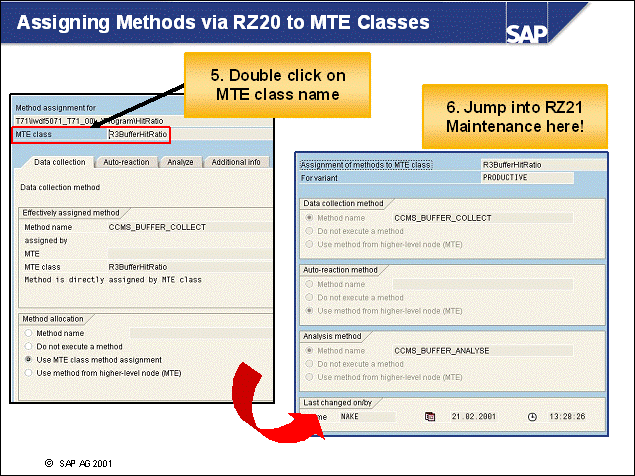The width and height of the screenshot is (635, 476).
Task: Select 'Use MTE class method assignment' radio
Action: (29, 359)
